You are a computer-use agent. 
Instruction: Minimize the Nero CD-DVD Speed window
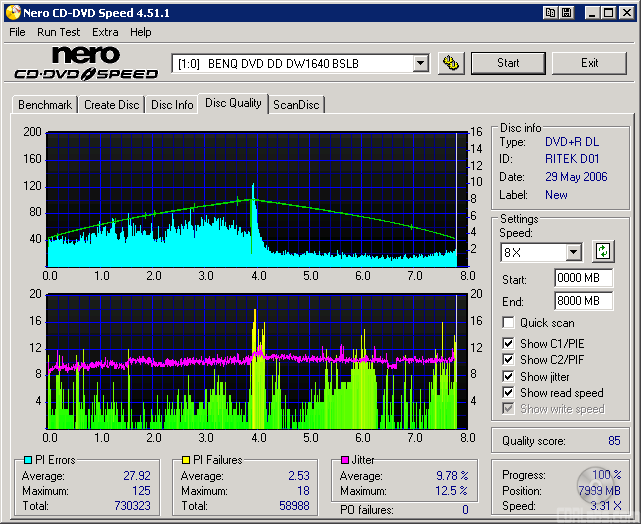tap(592, 12)
